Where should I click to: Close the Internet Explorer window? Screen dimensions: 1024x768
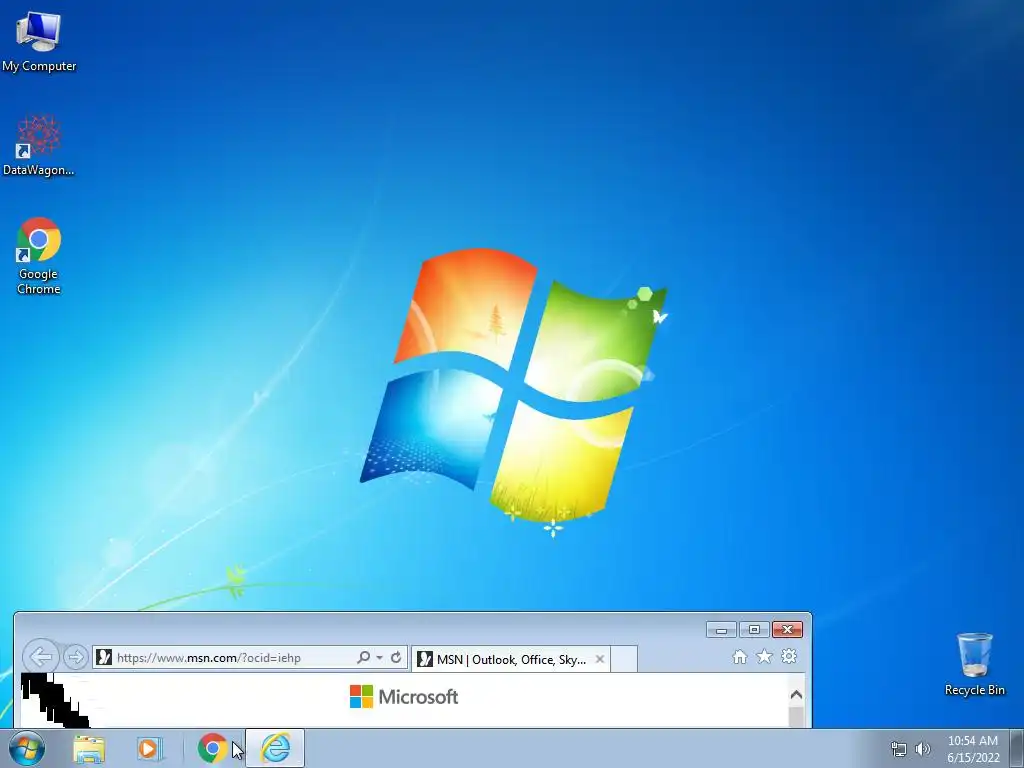[788, 630]
